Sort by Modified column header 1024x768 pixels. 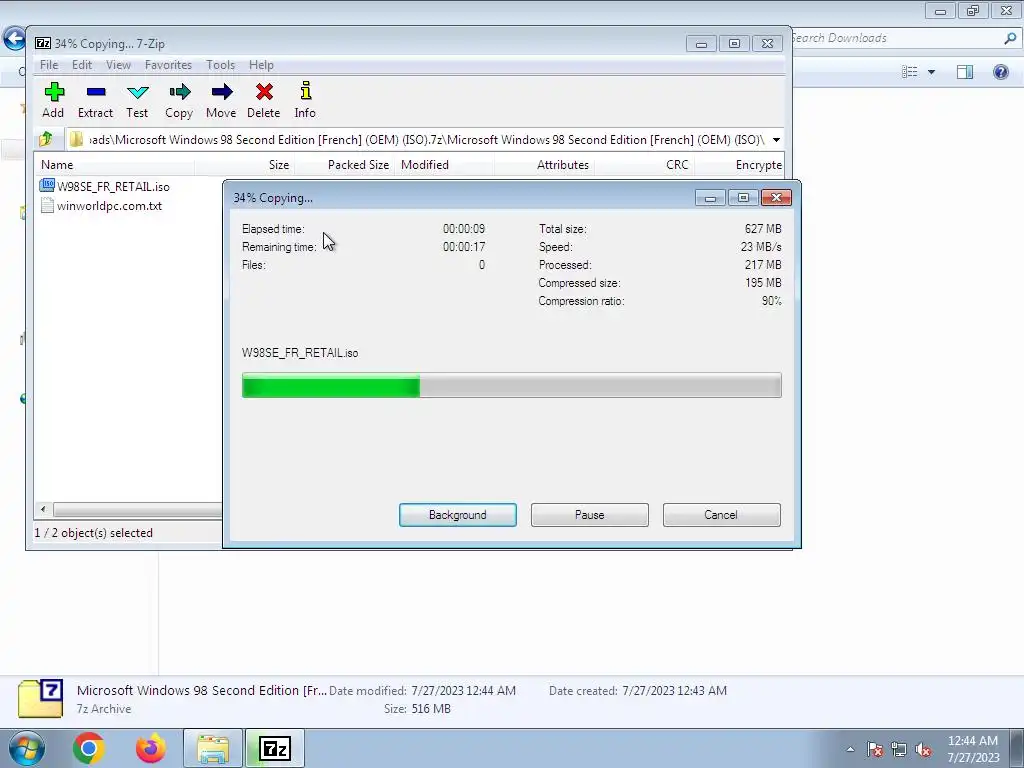tap(445, 165)
